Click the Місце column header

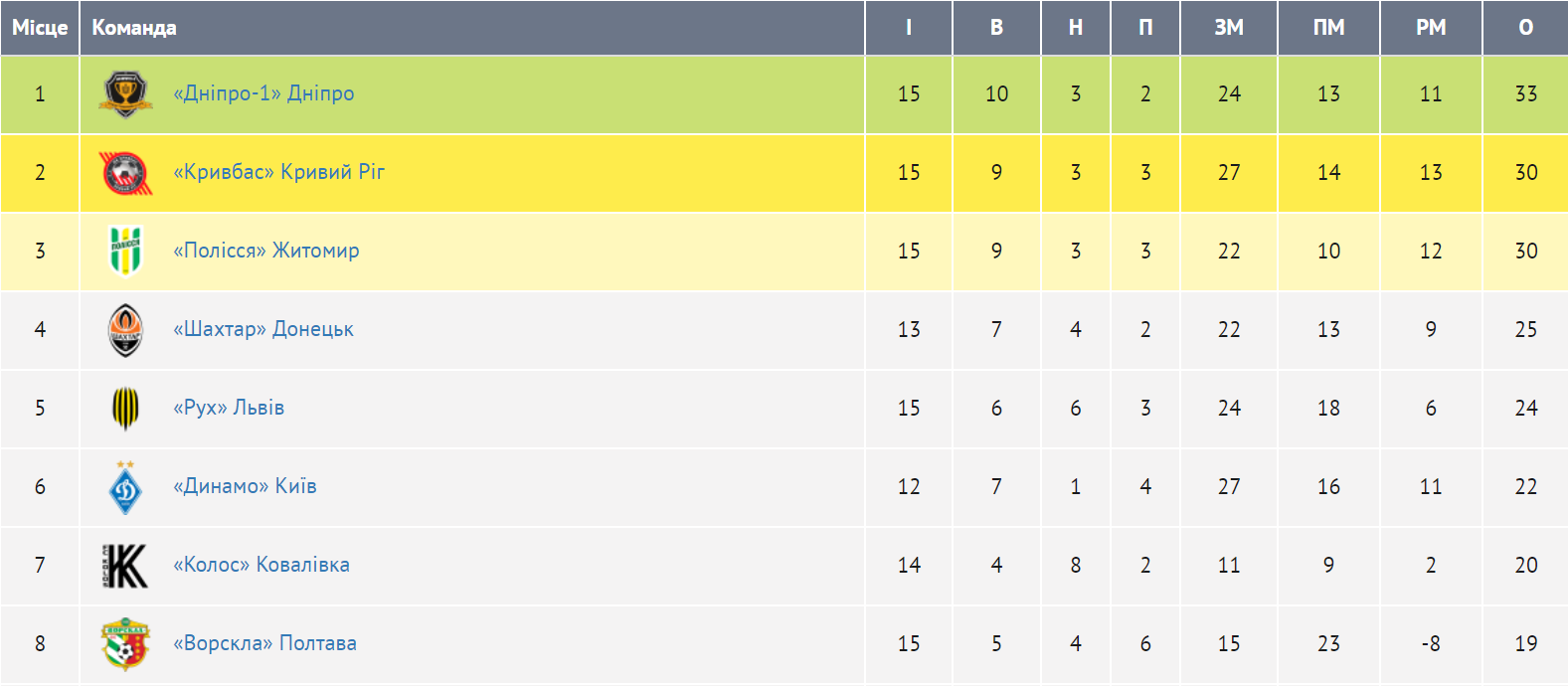tap(40, 28)
